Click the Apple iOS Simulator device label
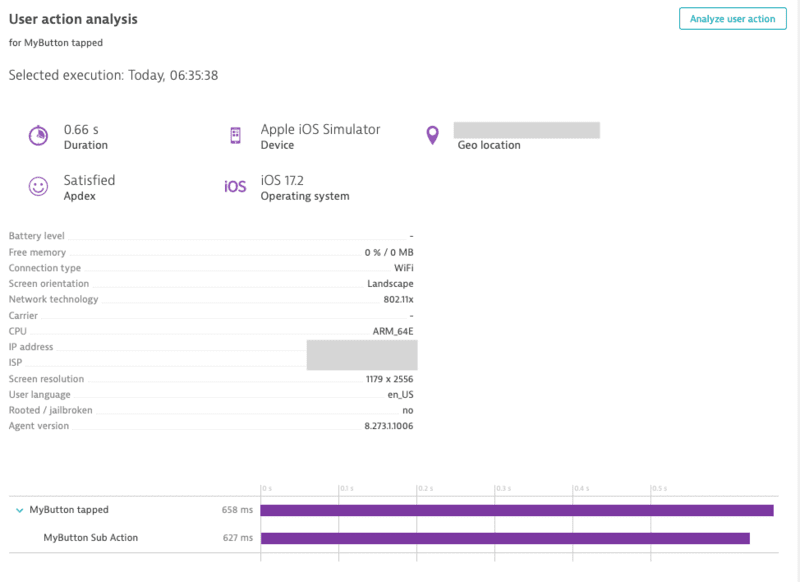The width and height of the screenshot is (800, 582). click(320, 129)
